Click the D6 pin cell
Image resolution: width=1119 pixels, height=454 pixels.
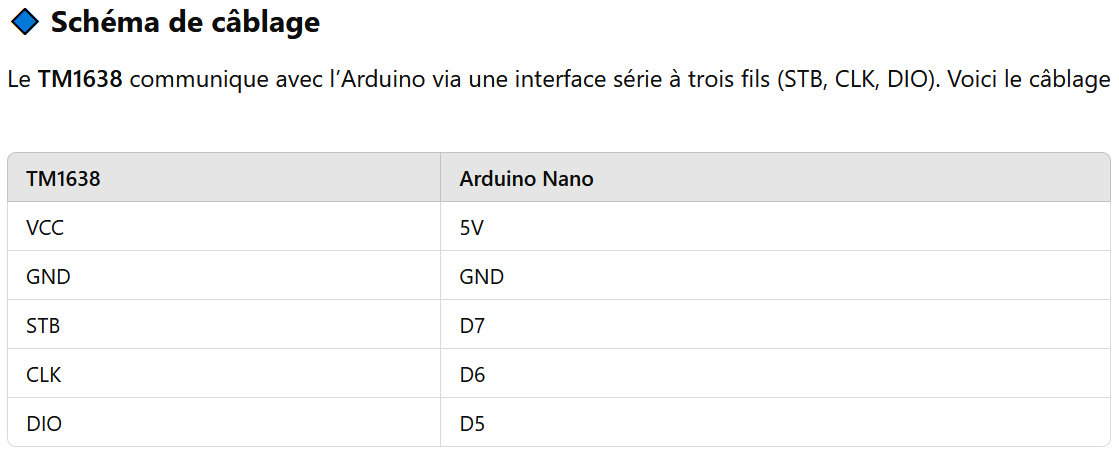coord(775,373)
